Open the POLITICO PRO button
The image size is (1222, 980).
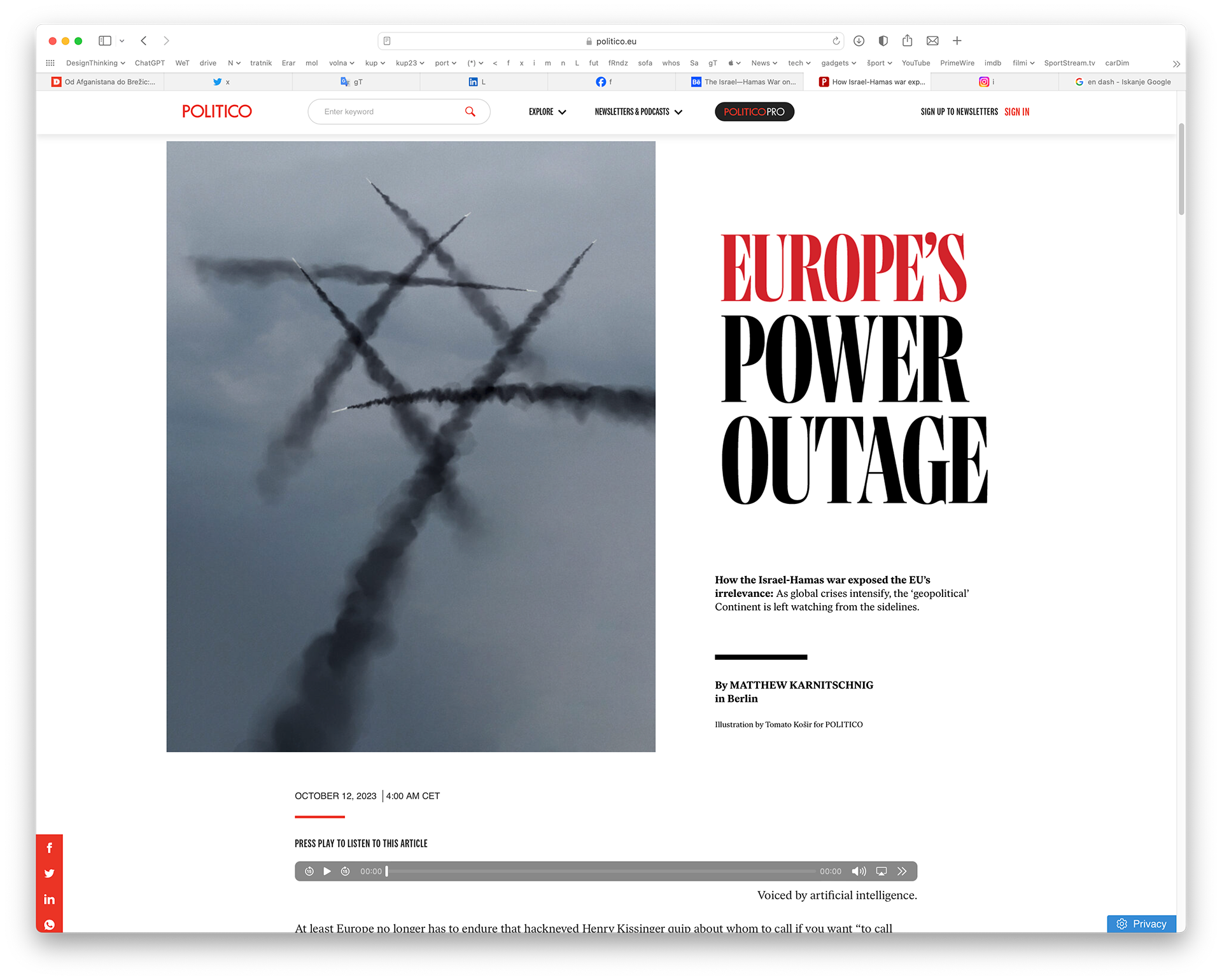click(x=754, y=111)
